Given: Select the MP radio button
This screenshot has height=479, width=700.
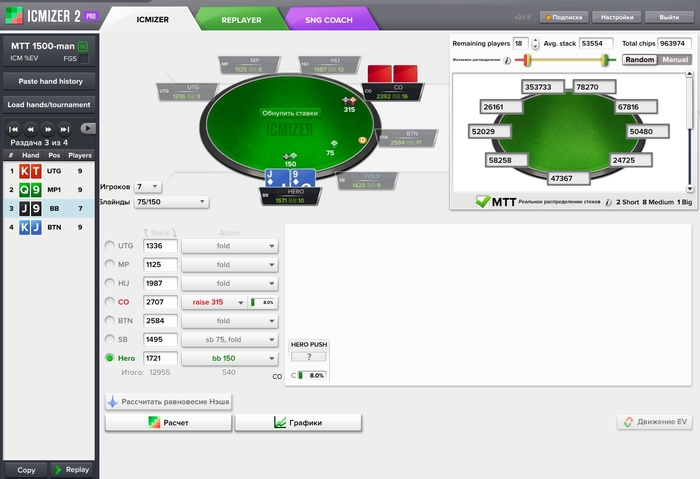Looking at the screenshot, I should (x=109, y=264).
